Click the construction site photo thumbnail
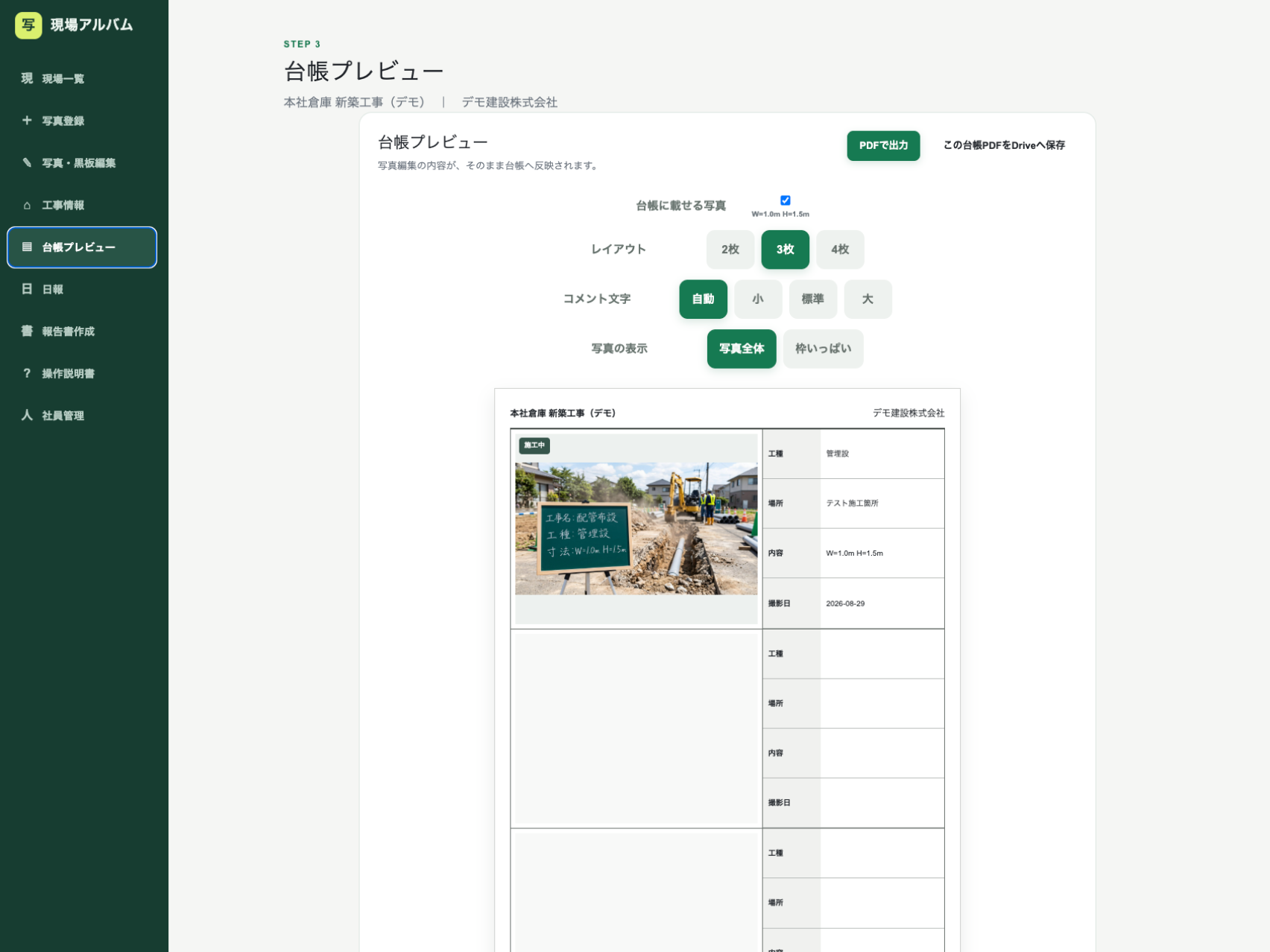 click(x=636, y=528)
